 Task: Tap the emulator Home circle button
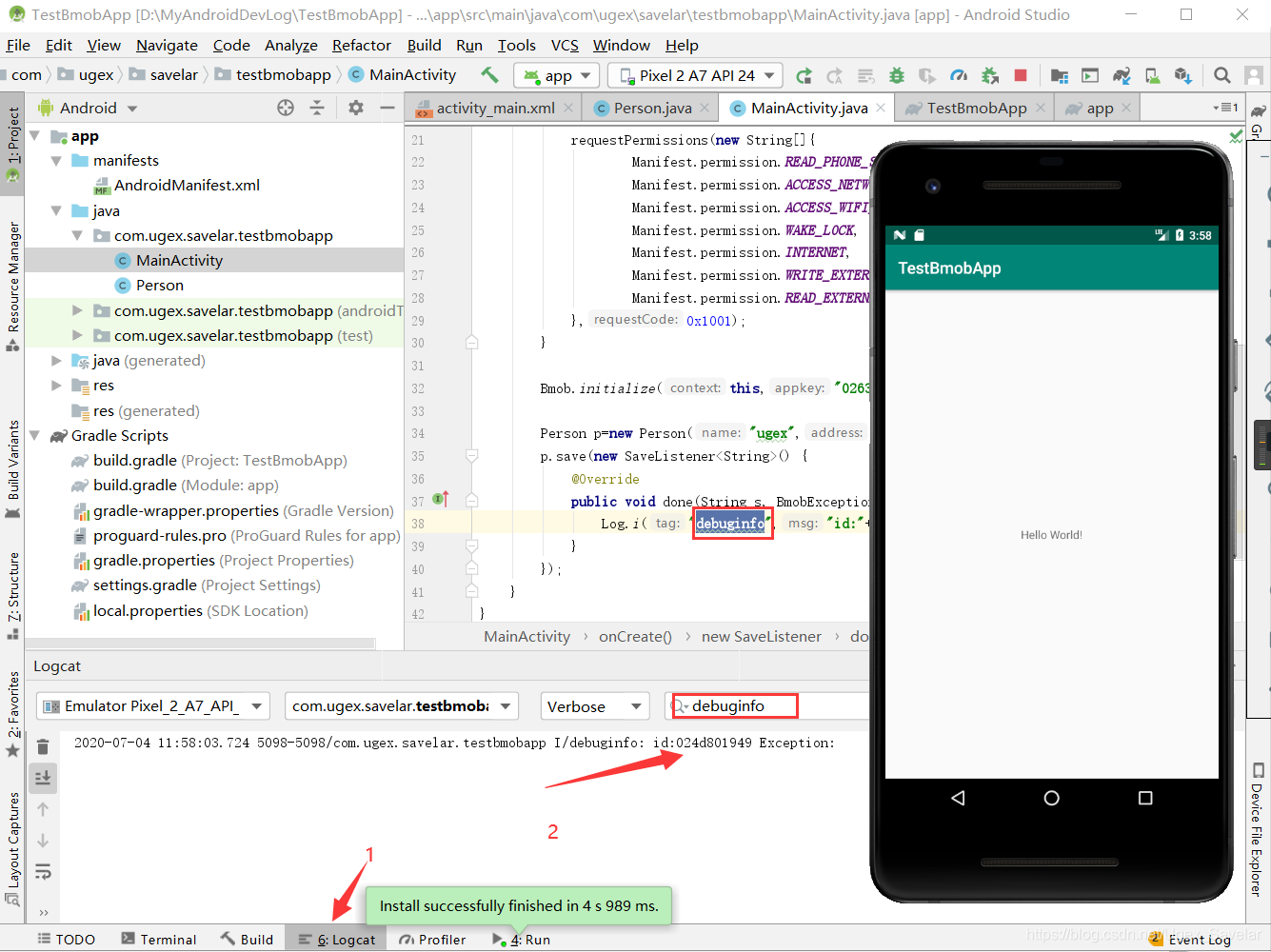(x=1051, y=798)
